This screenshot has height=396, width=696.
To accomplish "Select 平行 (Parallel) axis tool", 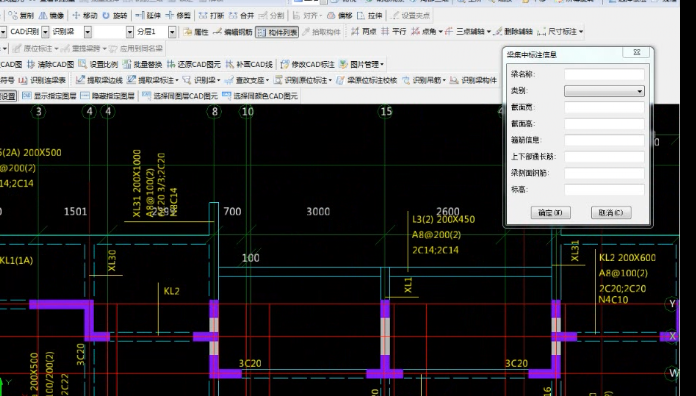I will tap(394, 32).
